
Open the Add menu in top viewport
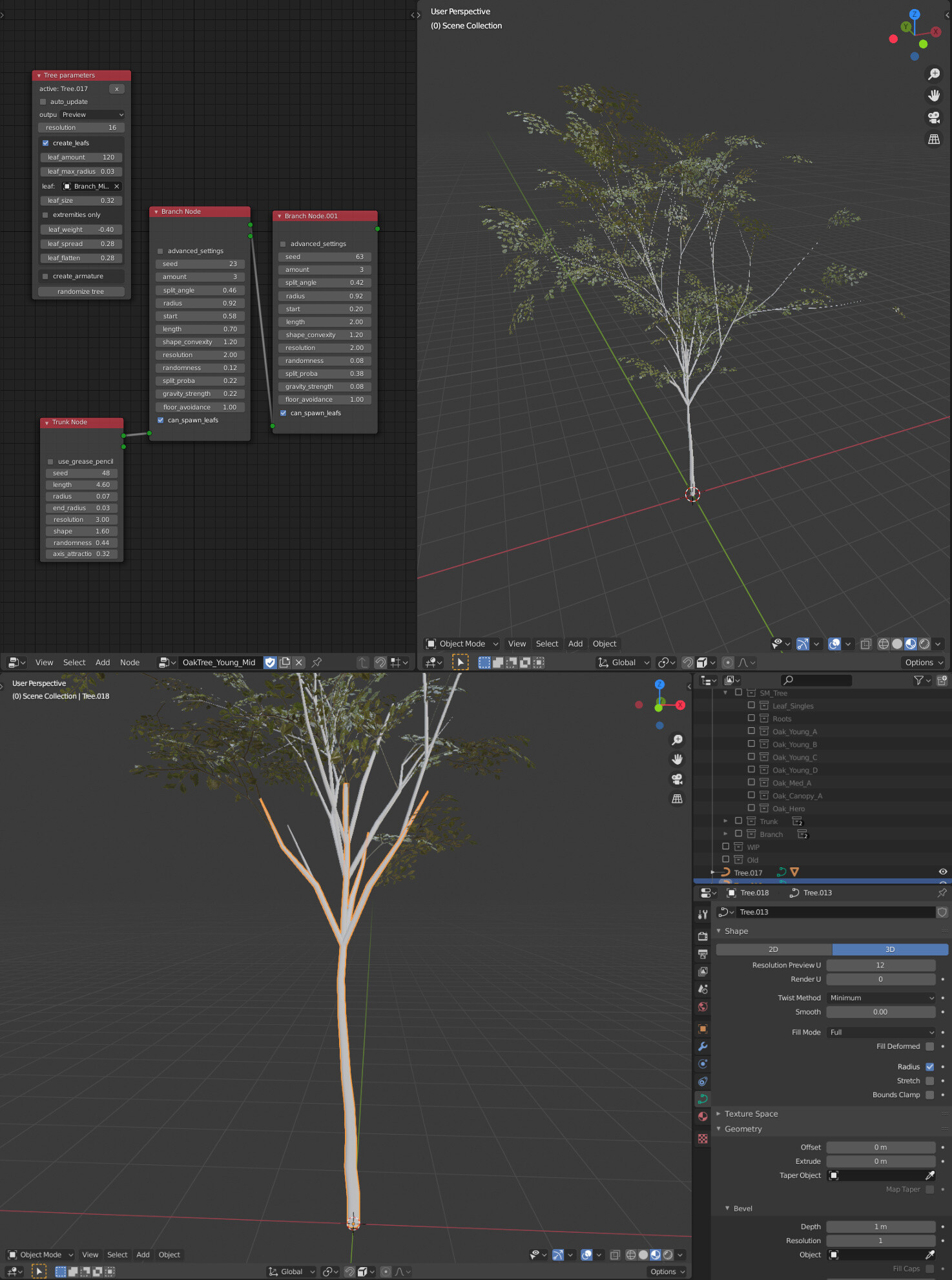(x=575, y=644)
